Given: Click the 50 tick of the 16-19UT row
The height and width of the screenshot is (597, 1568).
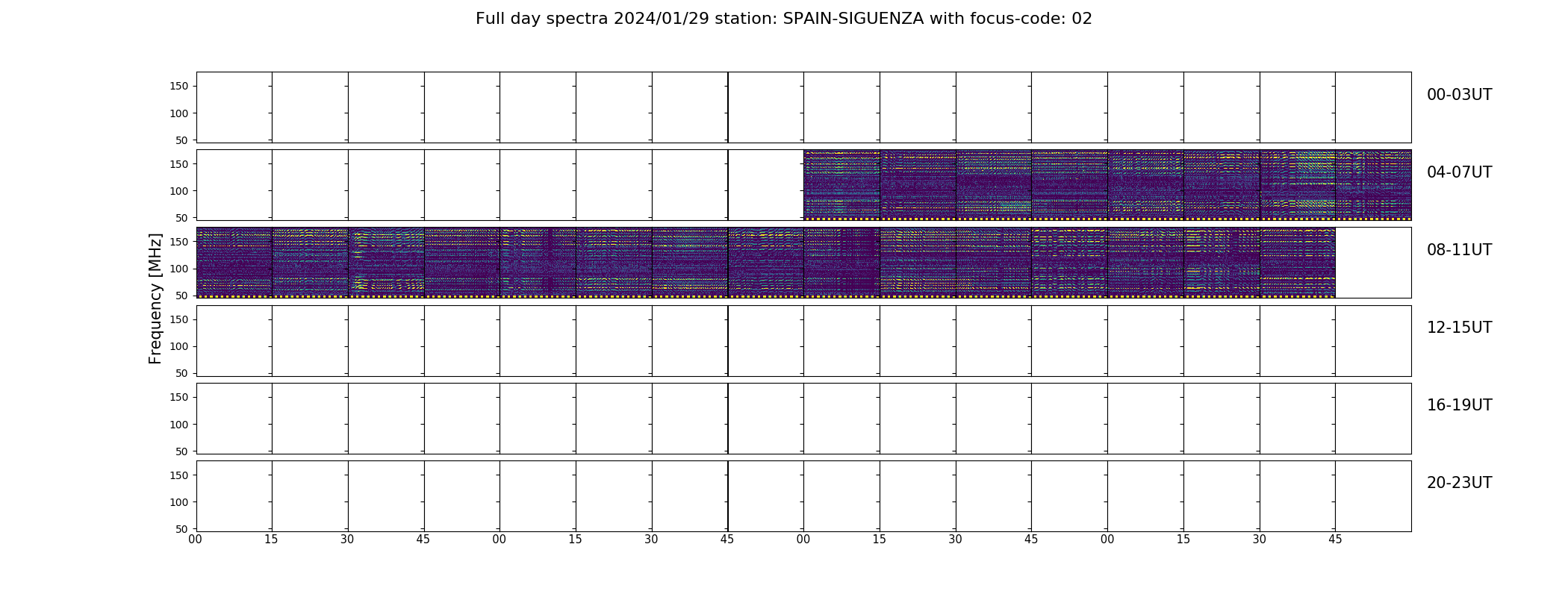Looking at the screenshot, I should click(182, 451).
